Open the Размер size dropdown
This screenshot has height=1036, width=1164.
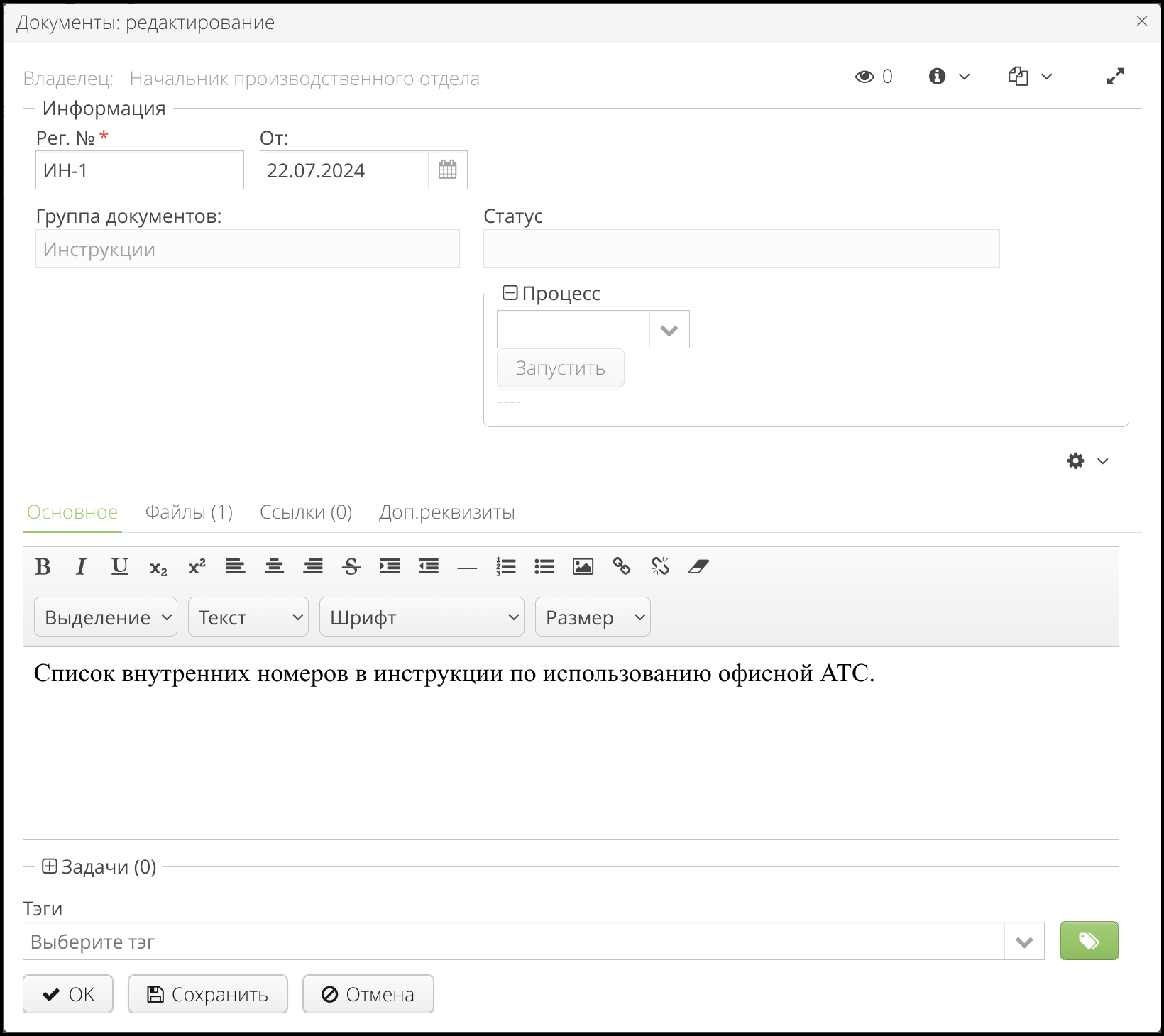click(593, 617)
